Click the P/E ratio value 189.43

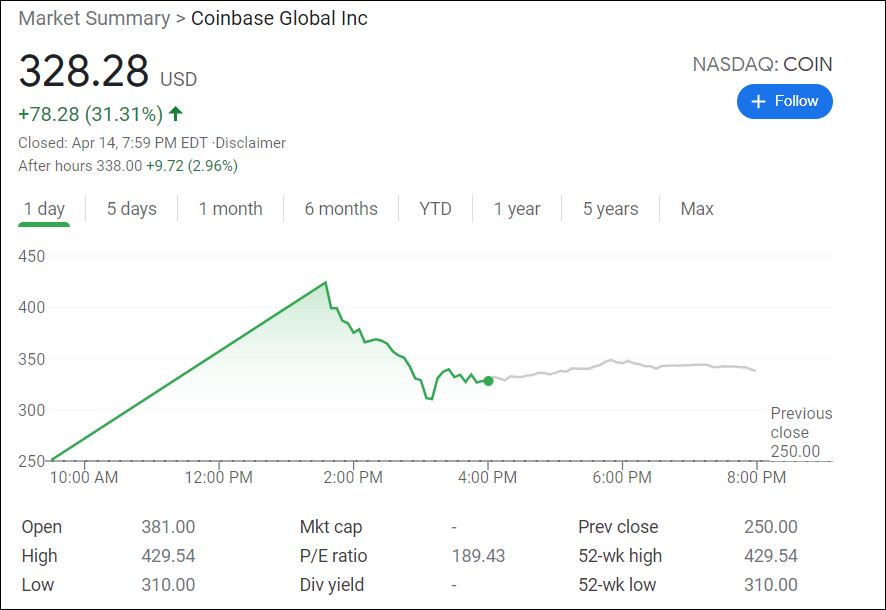[x=479, y=556]
